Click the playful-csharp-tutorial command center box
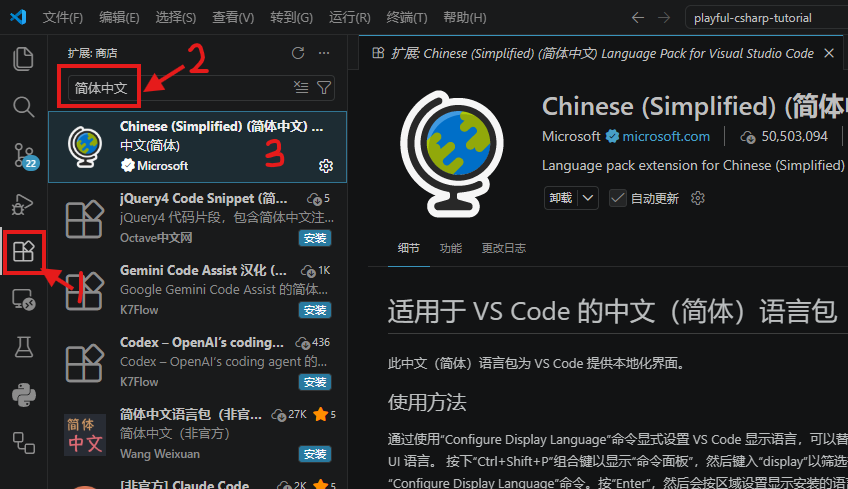 coord(766,18)
